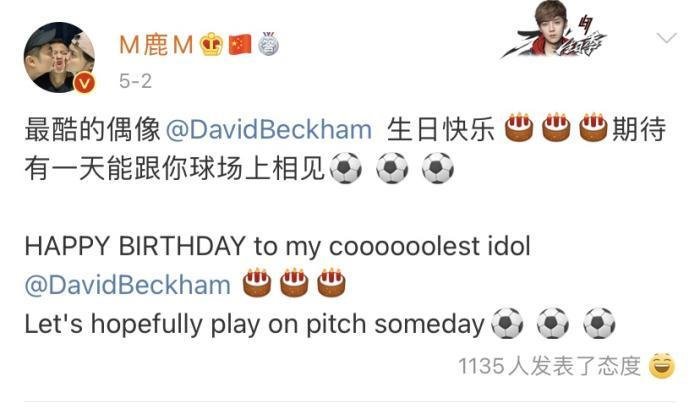Expand the post options chevron

[667, 38]
